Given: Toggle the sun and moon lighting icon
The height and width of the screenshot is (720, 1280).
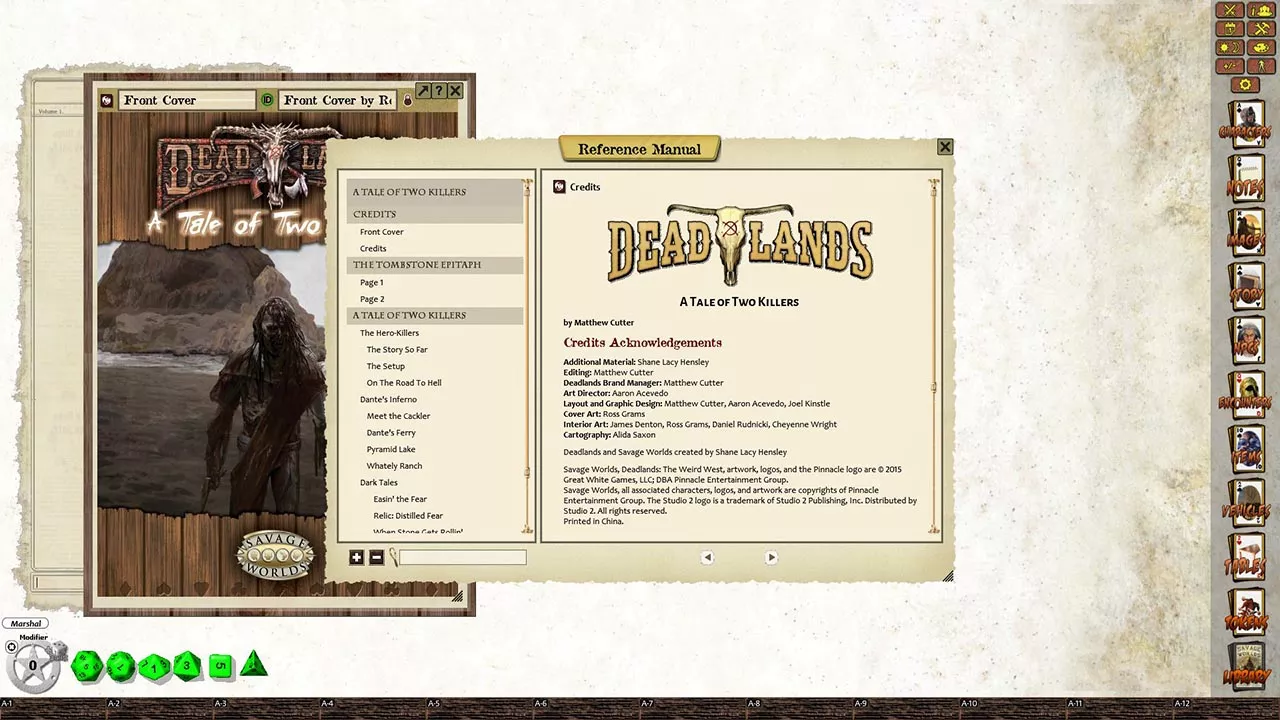Looking at the screenshot, I should click(x=1231, y=47).
